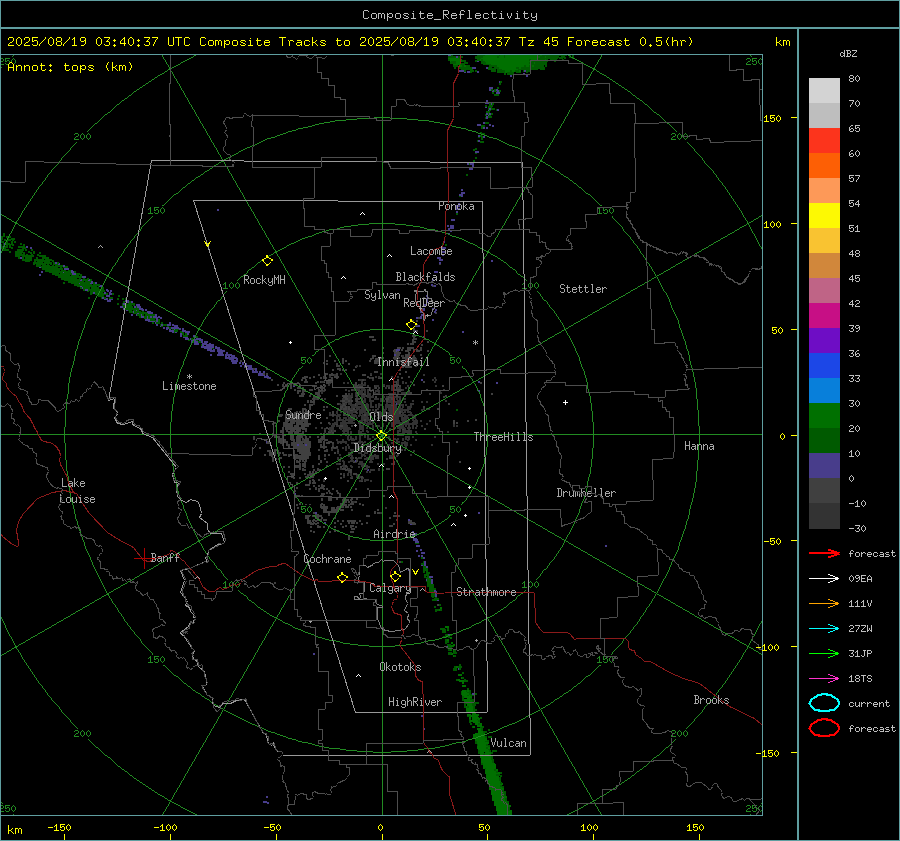Screen dimensions: 900x841
Task: Click the Drumheller city label
Action: (x=586, y=493)
